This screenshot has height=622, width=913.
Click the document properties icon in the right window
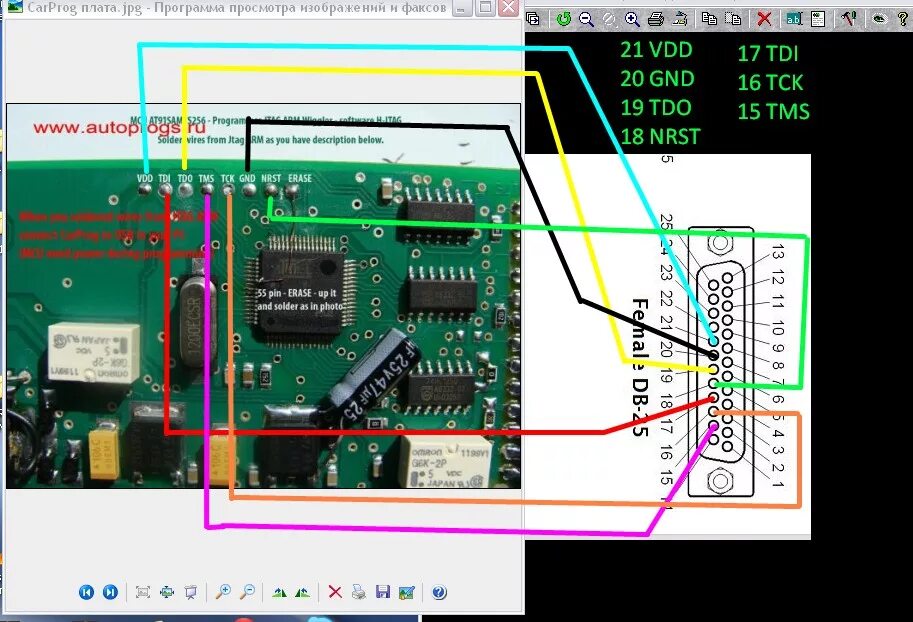pos(818,19)
